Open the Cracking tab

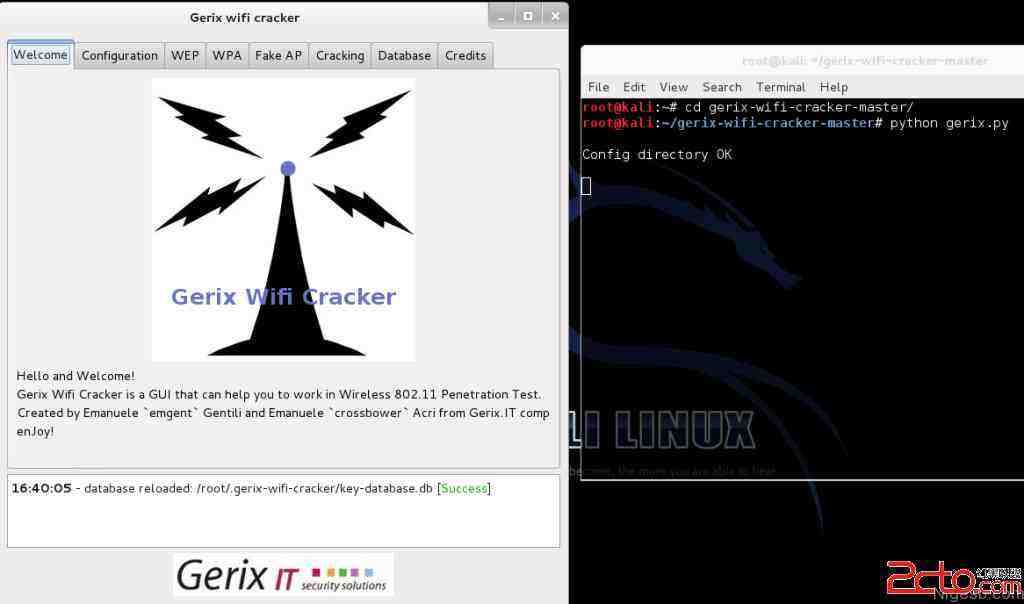340,56
